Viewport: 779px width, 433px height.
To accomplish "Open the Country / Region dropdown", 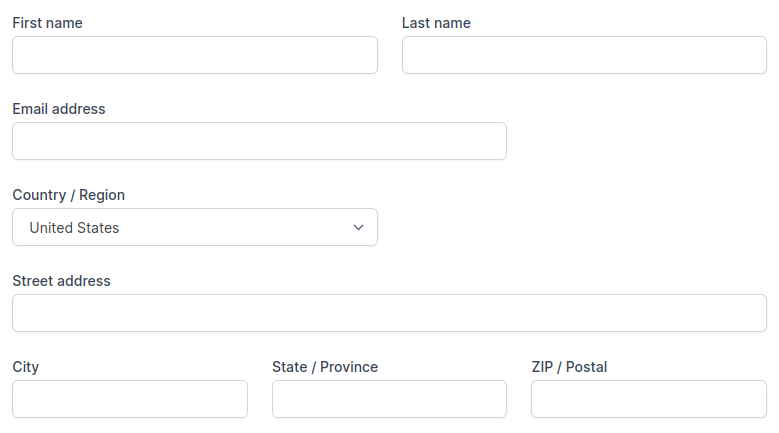I will pos(195,227).
